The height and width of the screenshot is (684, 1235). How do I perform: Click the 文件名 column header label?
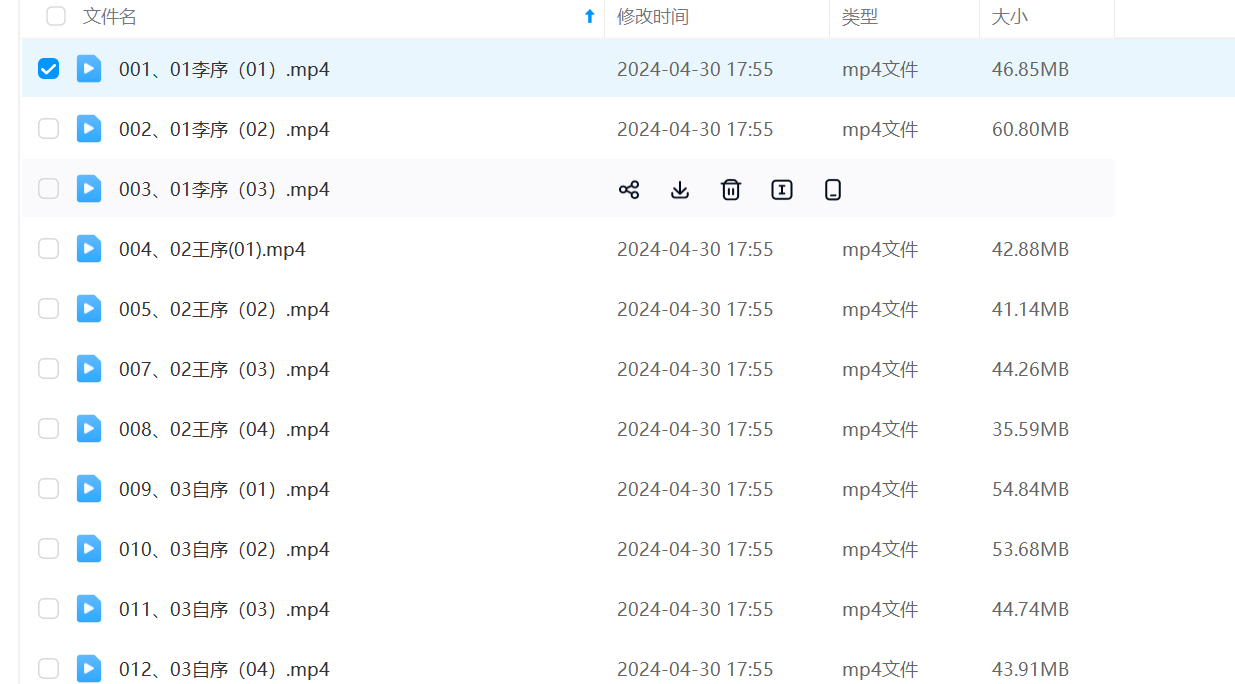tap(110, 17)
